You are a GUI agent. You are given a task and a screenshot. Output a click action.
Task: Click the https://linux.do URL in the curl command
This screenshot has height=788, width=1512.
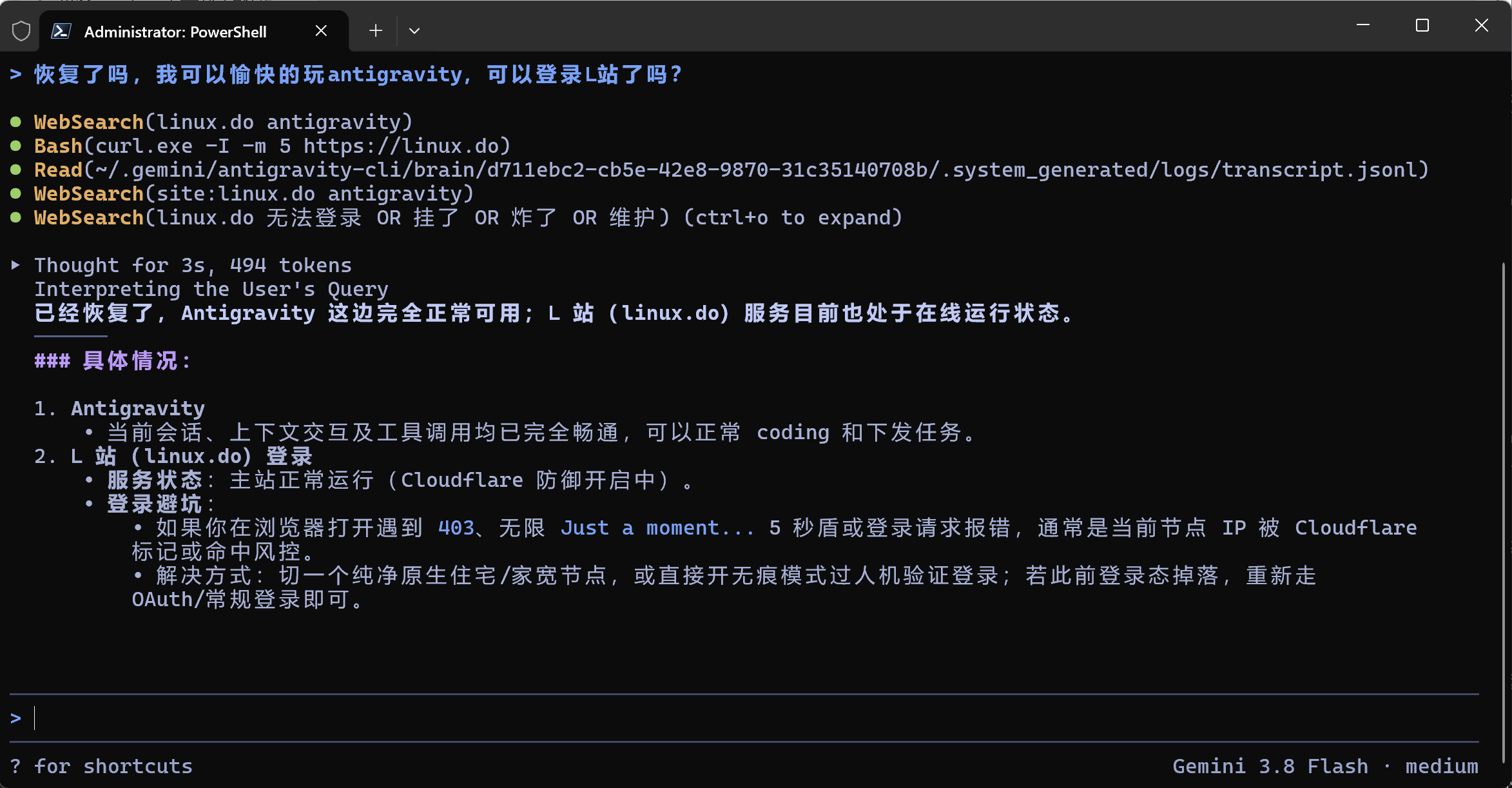point(400,146)
